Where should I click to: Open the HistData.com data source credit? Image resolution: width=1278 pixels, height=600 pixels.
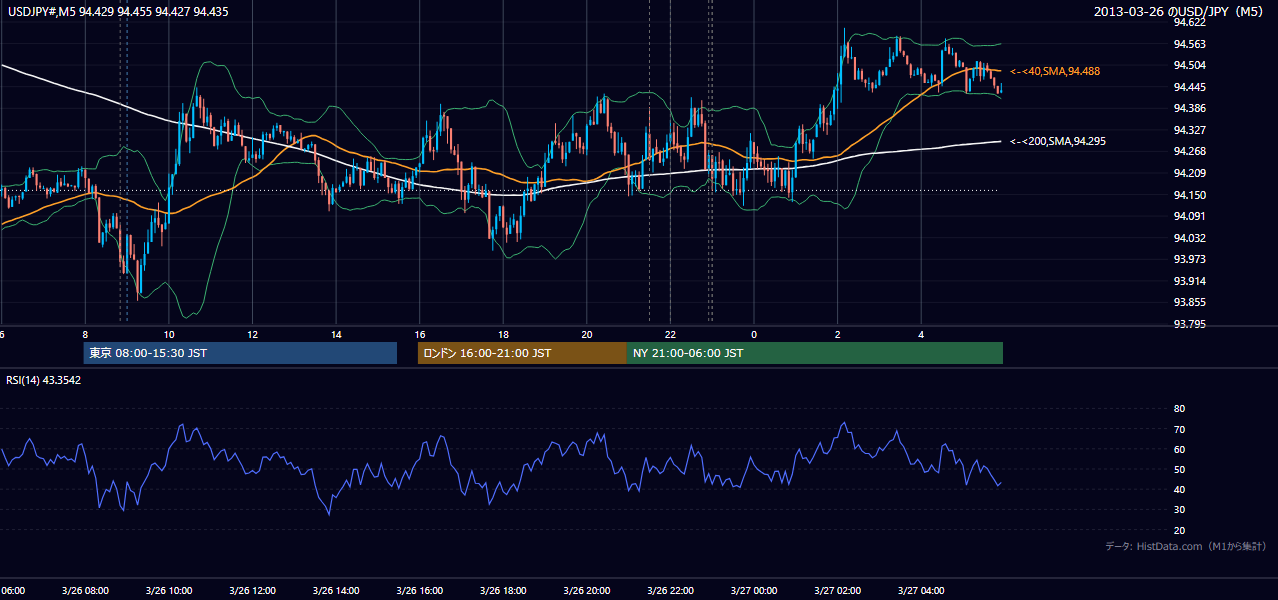(x=1185, y=546)
